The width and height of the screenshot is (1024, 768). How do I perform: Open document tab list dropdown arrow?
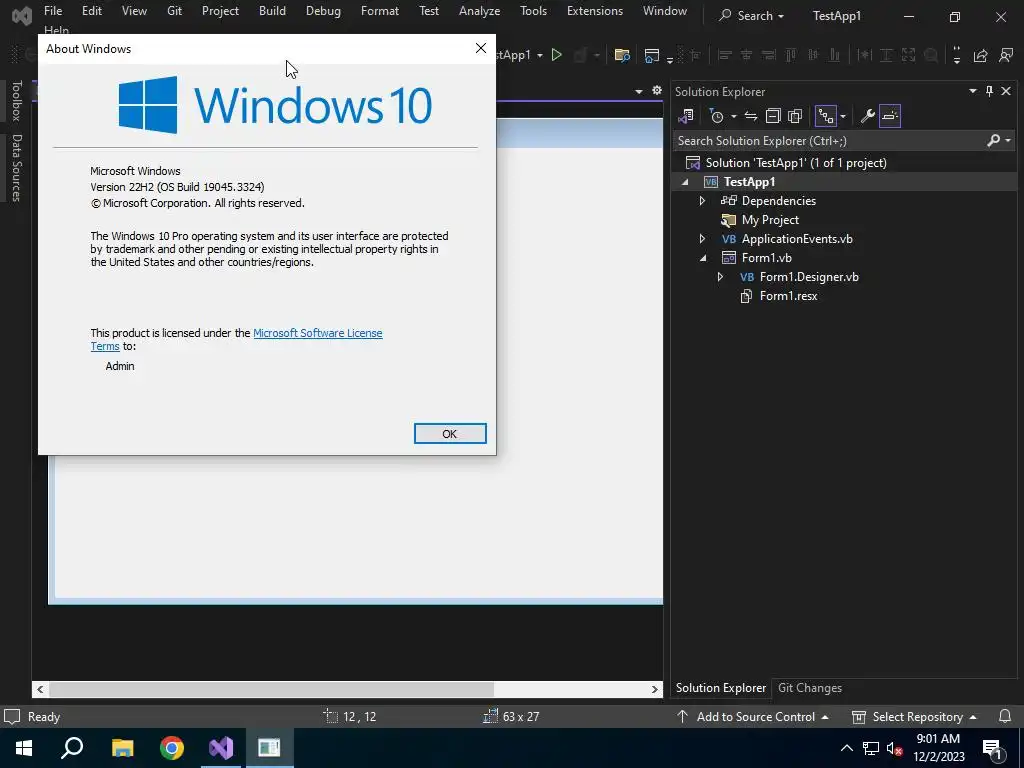click(639, 91)
